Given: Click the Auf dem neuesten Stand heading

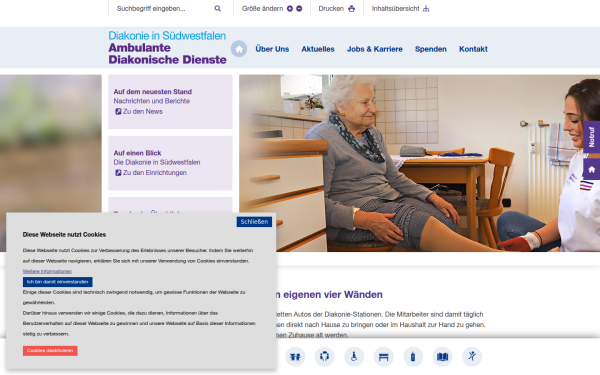Looking at the screenshot, I should pyautogui.click(x=153, y=92).
